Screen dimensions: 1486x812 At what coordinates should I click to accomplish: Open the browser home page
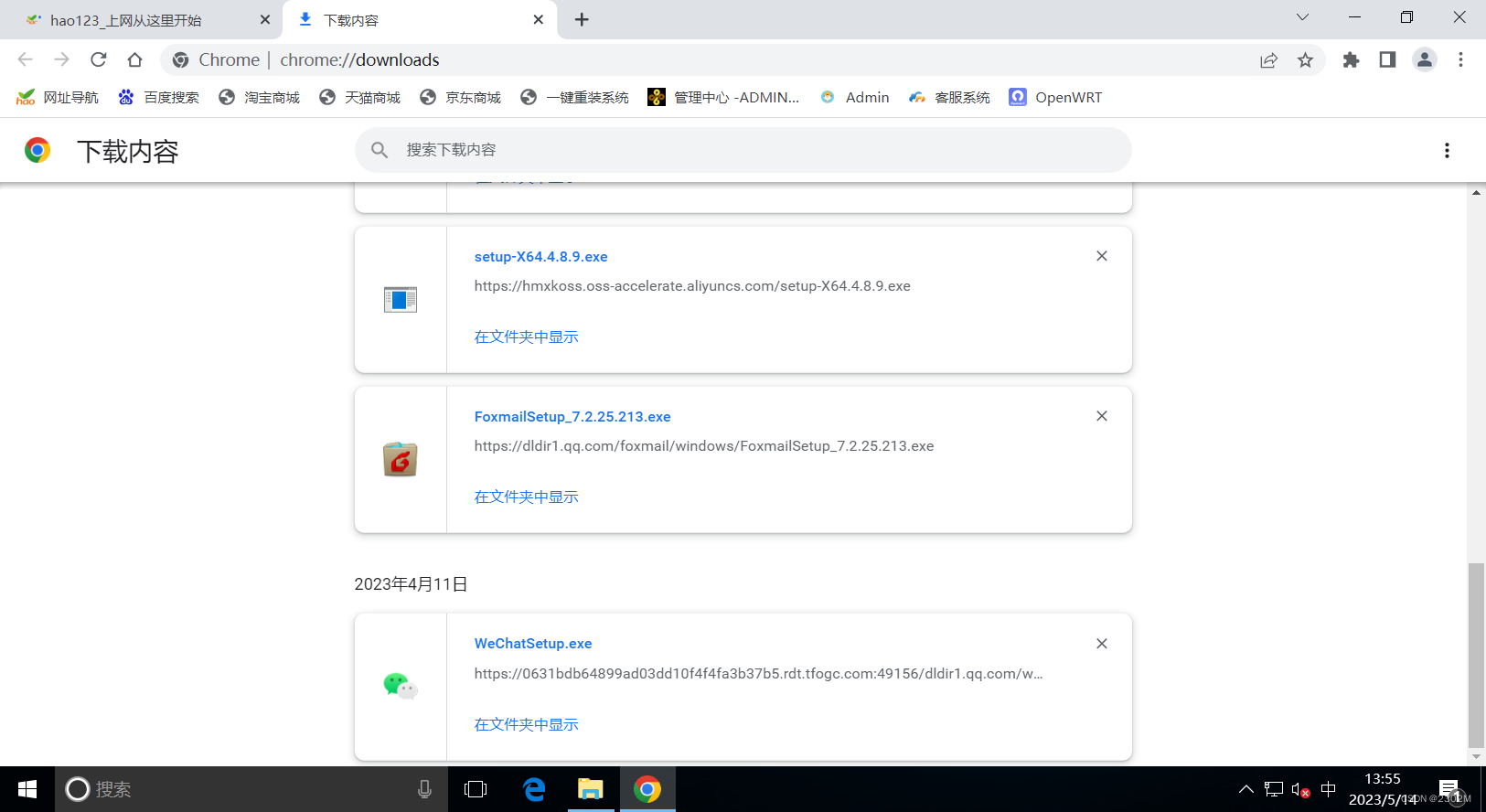point(134,59)
